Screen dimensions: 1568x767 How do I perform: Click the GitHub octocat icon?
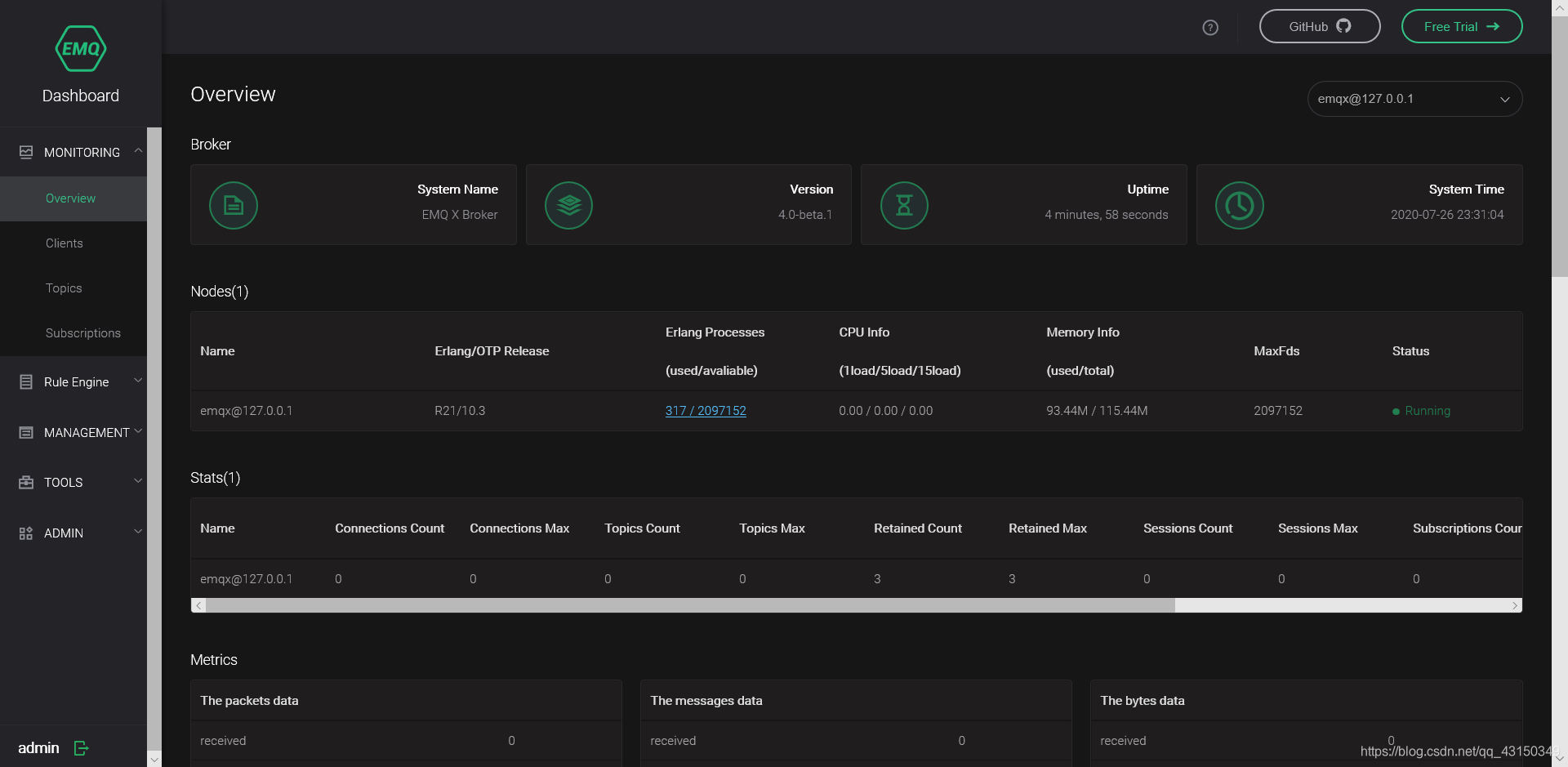(1343, 26)
